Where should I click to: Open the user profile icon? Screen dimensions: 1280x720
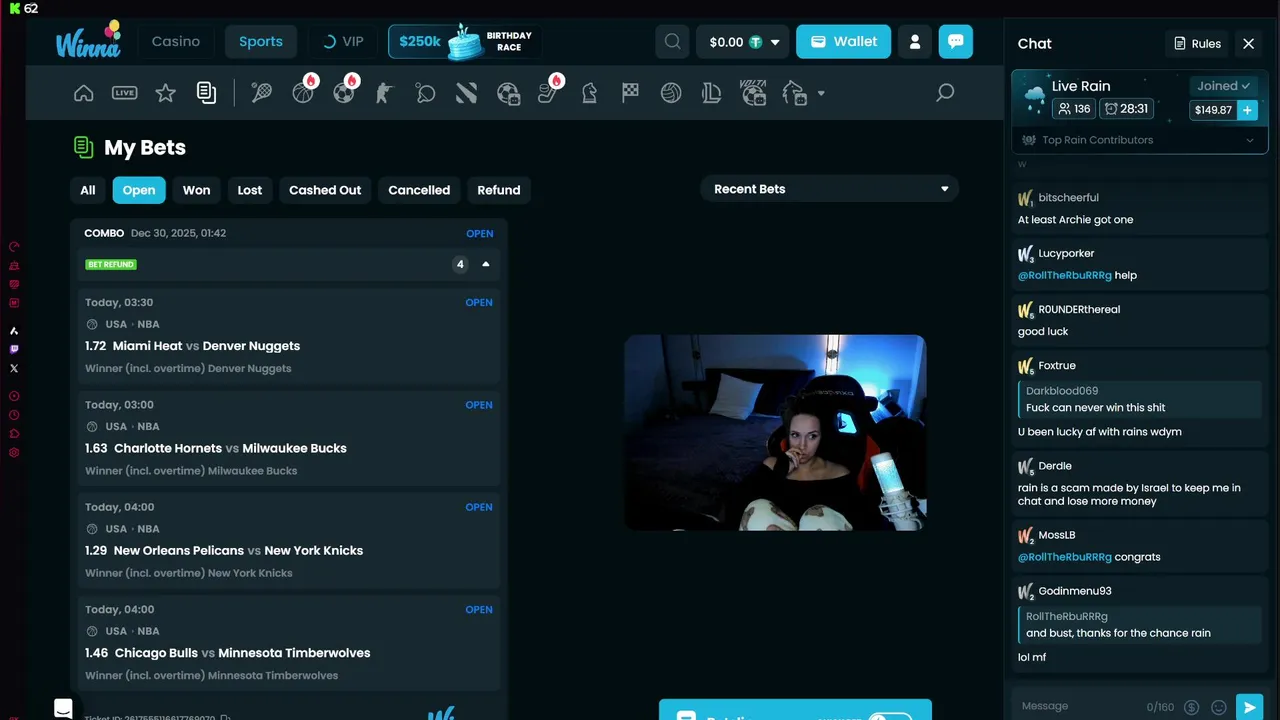point(915,42)
